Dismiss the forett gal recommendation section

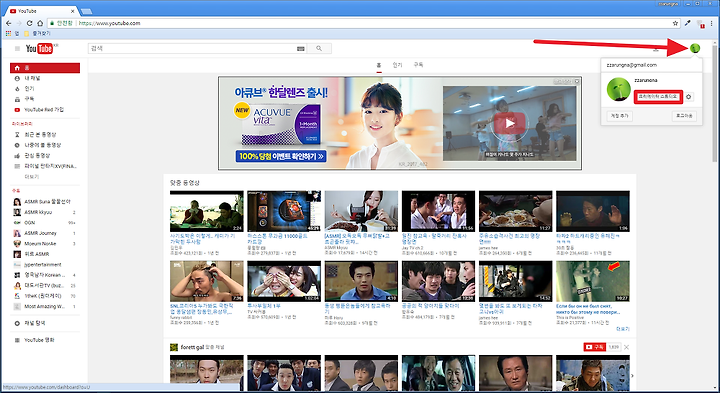(x=626, y=348)
